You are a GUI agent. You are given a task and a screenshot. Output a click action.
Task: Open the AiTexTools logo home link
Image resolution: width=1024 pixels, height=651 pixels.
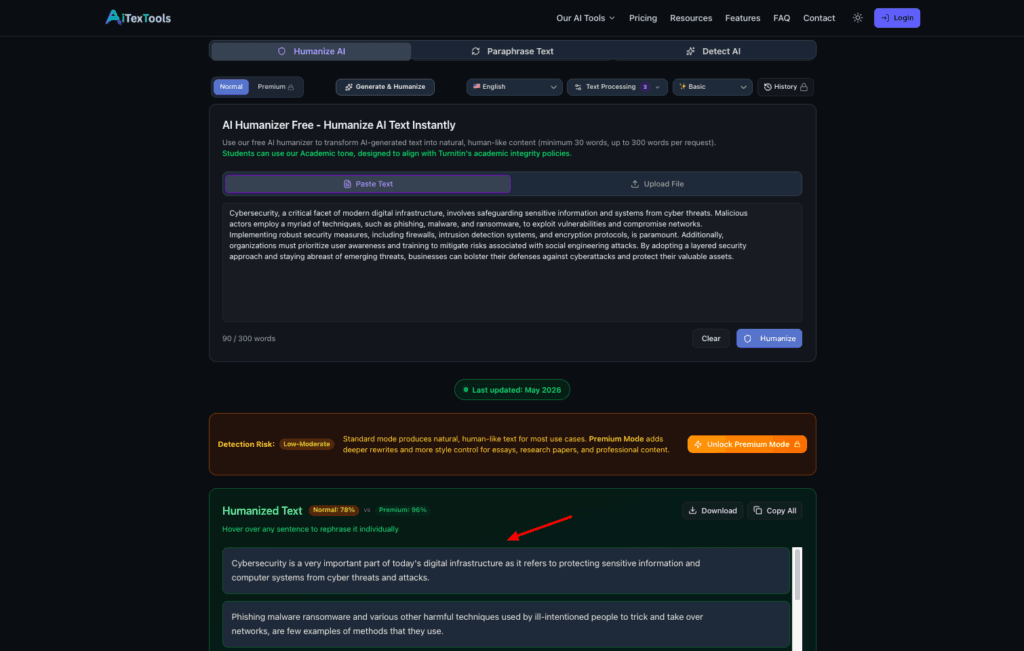point(138,18)
